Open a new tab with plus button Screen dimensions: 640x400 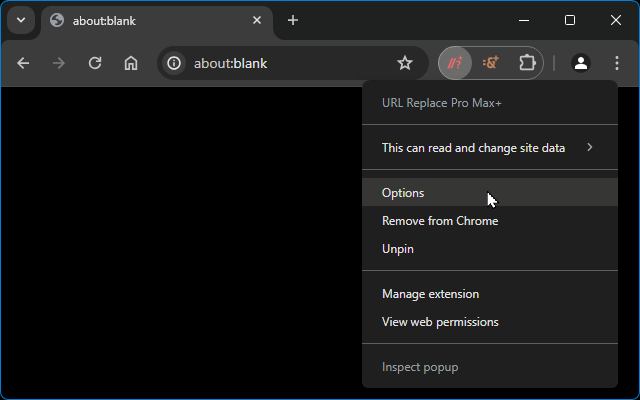pos(293,20)
